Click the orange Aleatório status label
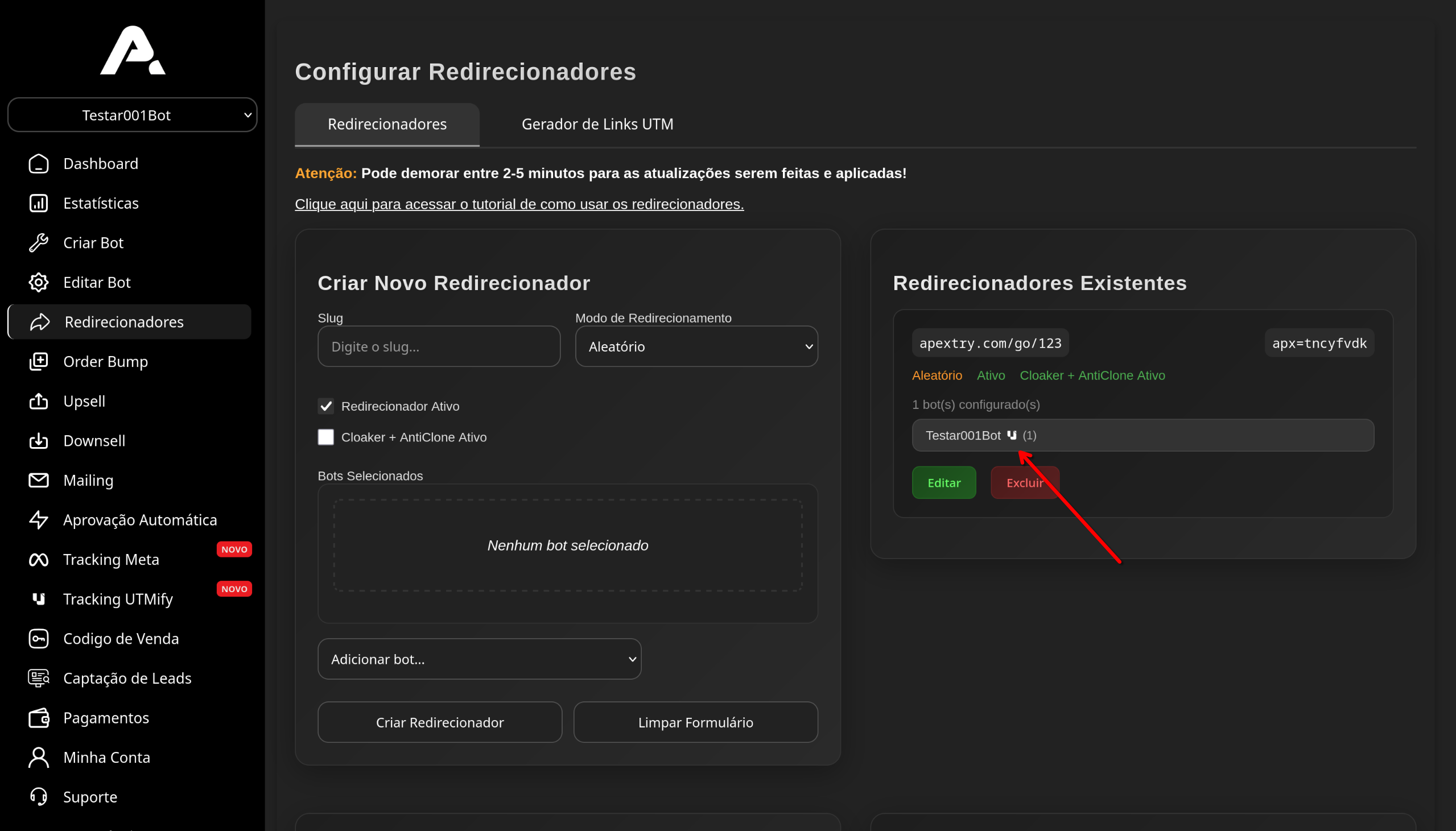 coord(937,375)
